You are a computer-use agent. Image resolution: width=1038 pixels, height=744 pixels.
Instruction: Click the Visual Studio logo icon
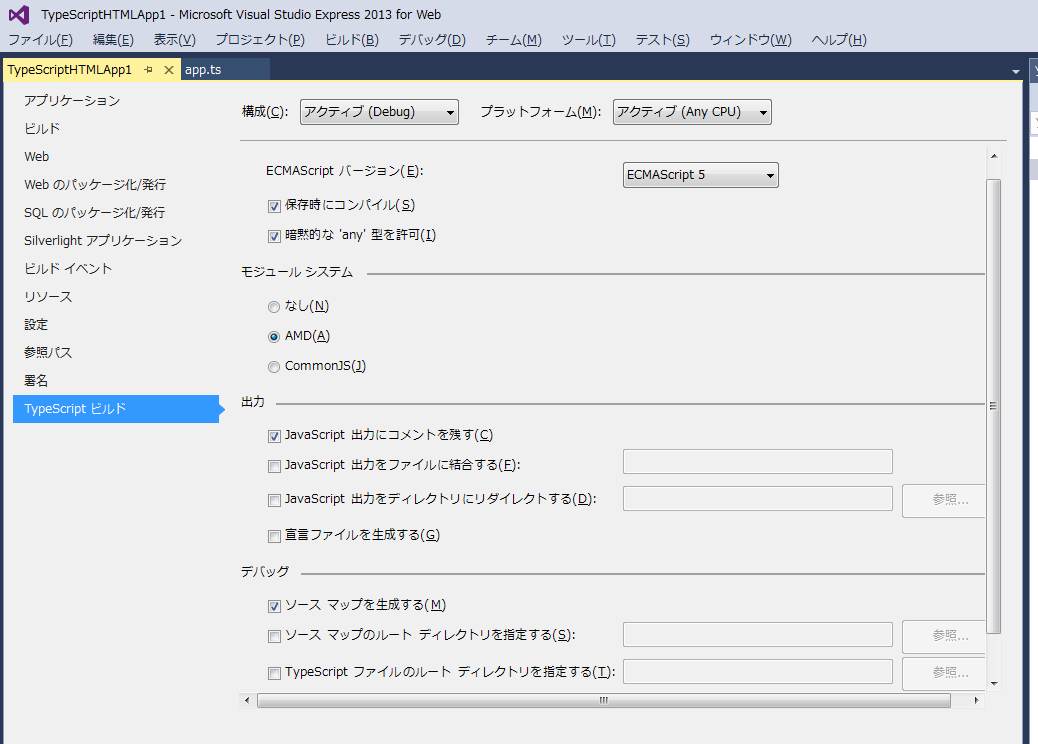point(19,15)
